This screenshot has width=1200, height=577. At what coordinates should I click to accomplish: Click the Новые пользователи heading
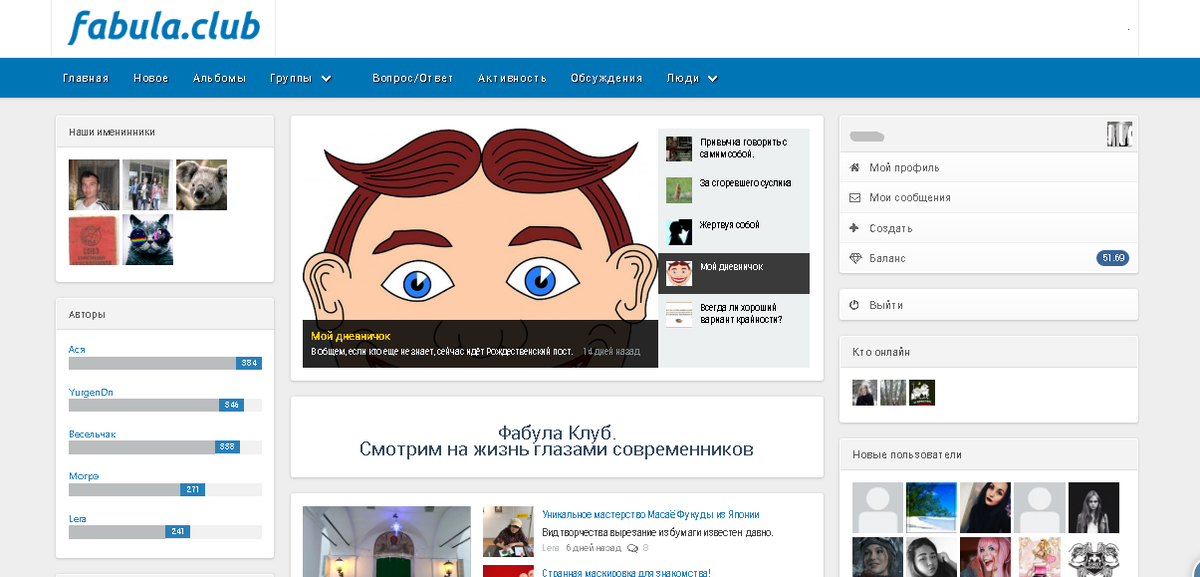[x=907, y=455]
